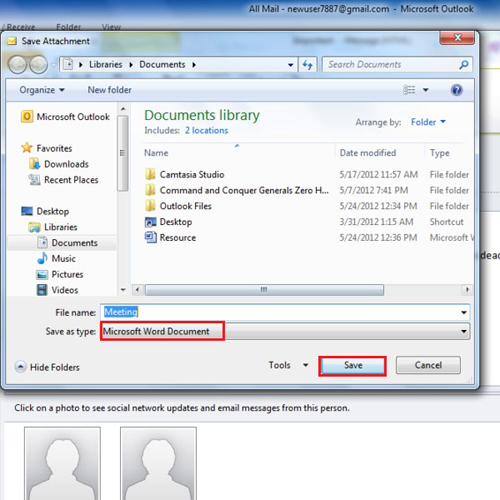Click the Save button
This screenshot has height=500, width=500.
(x=353, y=366)
